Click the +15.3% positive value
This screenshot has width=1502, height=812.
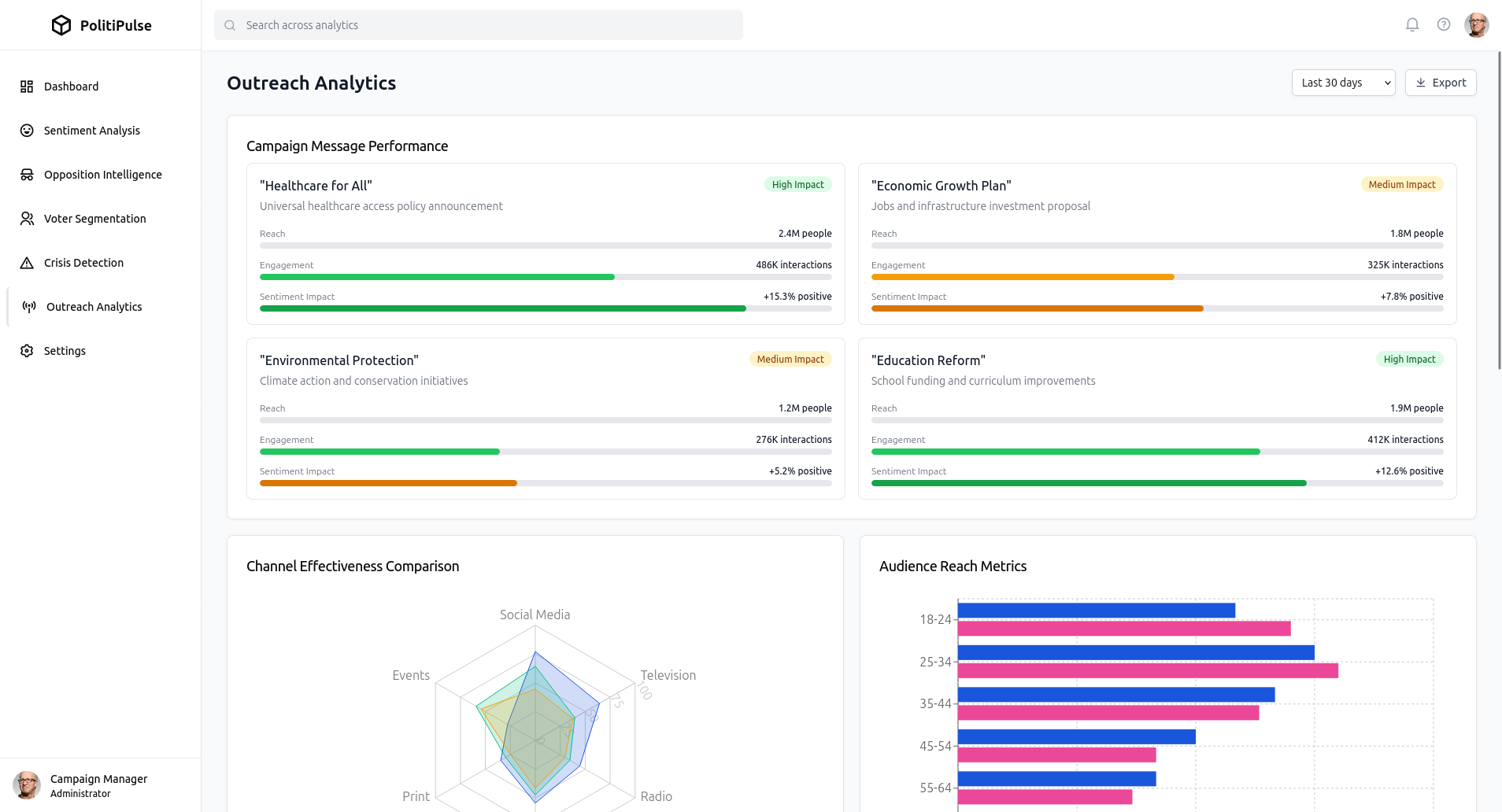pyautogui.click(x=797, y=297)
